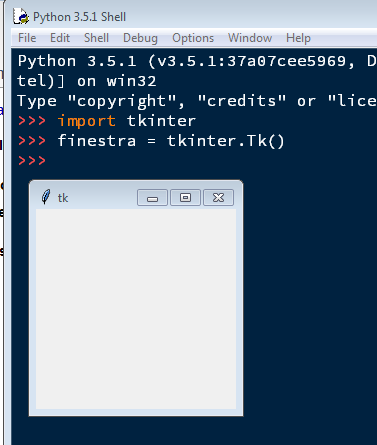Image resolution: width=377 pixels, height=445 pixels.
Task: Click inside the empty tk window area
Action: coord(136,309)
